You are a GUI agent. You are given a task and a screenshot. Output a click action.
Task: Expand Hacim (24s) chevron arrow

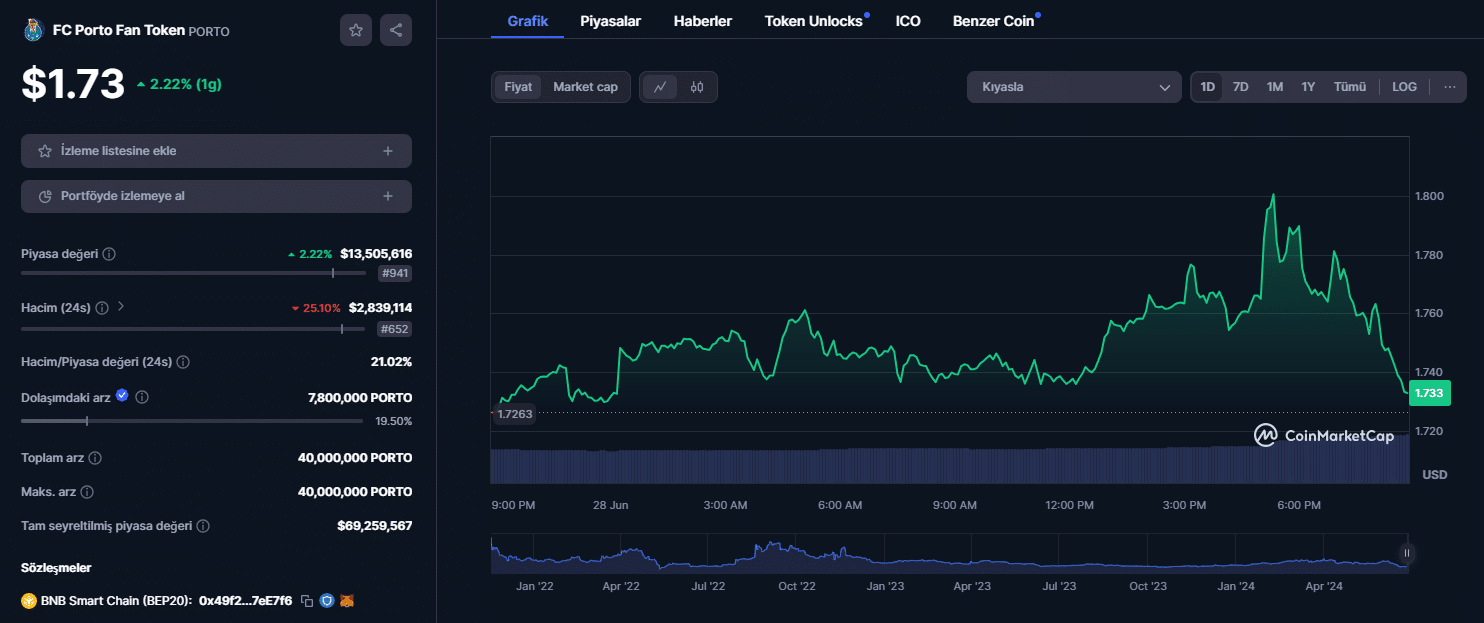point(121,307)
